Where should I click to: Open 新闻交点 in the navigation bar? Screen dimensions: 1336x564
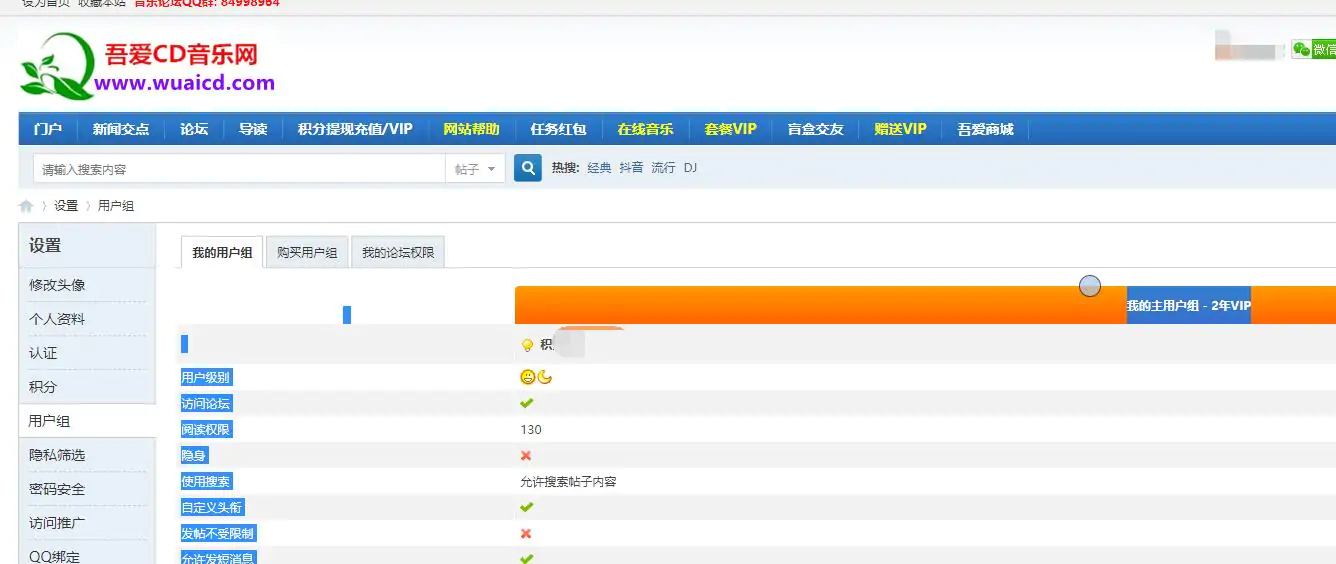121,129
